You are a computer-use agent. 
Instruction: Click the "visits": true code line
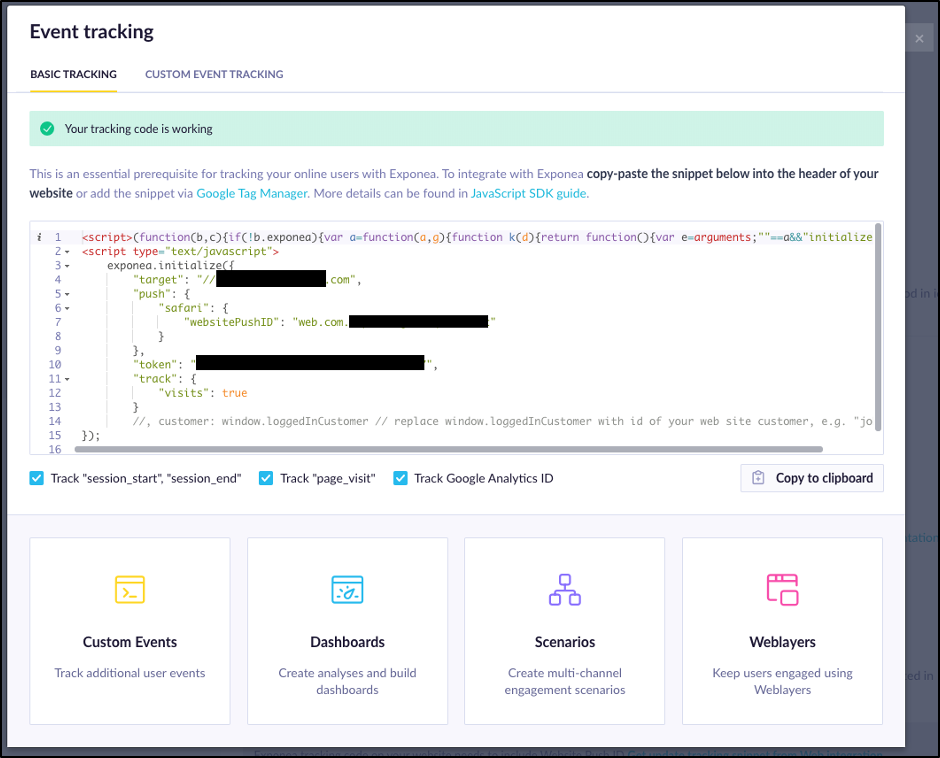coord(203,393)
